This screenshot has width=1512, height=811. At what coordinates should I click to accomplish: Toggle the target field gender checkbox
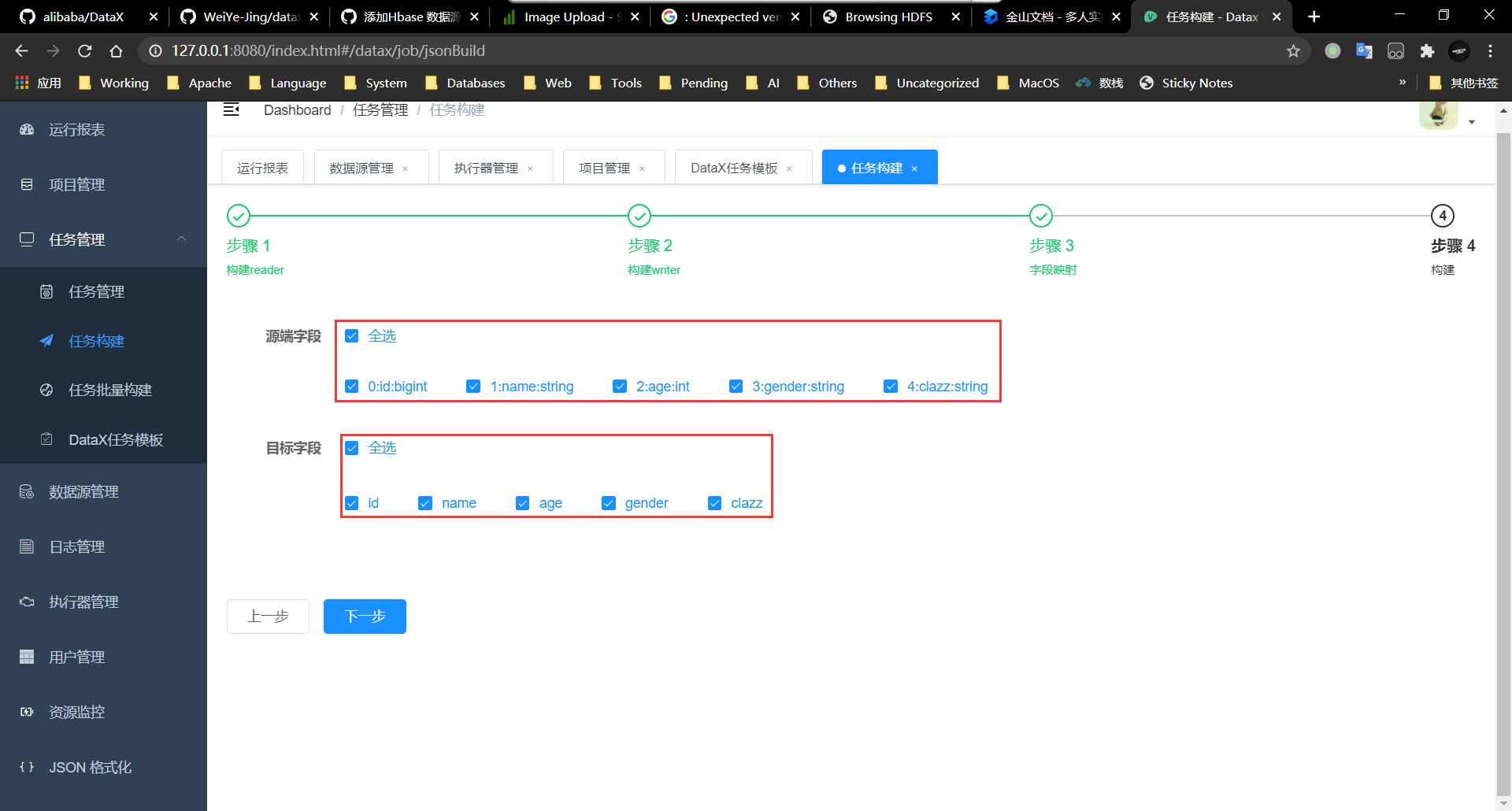pyautogui.click(x=609, y=503)
